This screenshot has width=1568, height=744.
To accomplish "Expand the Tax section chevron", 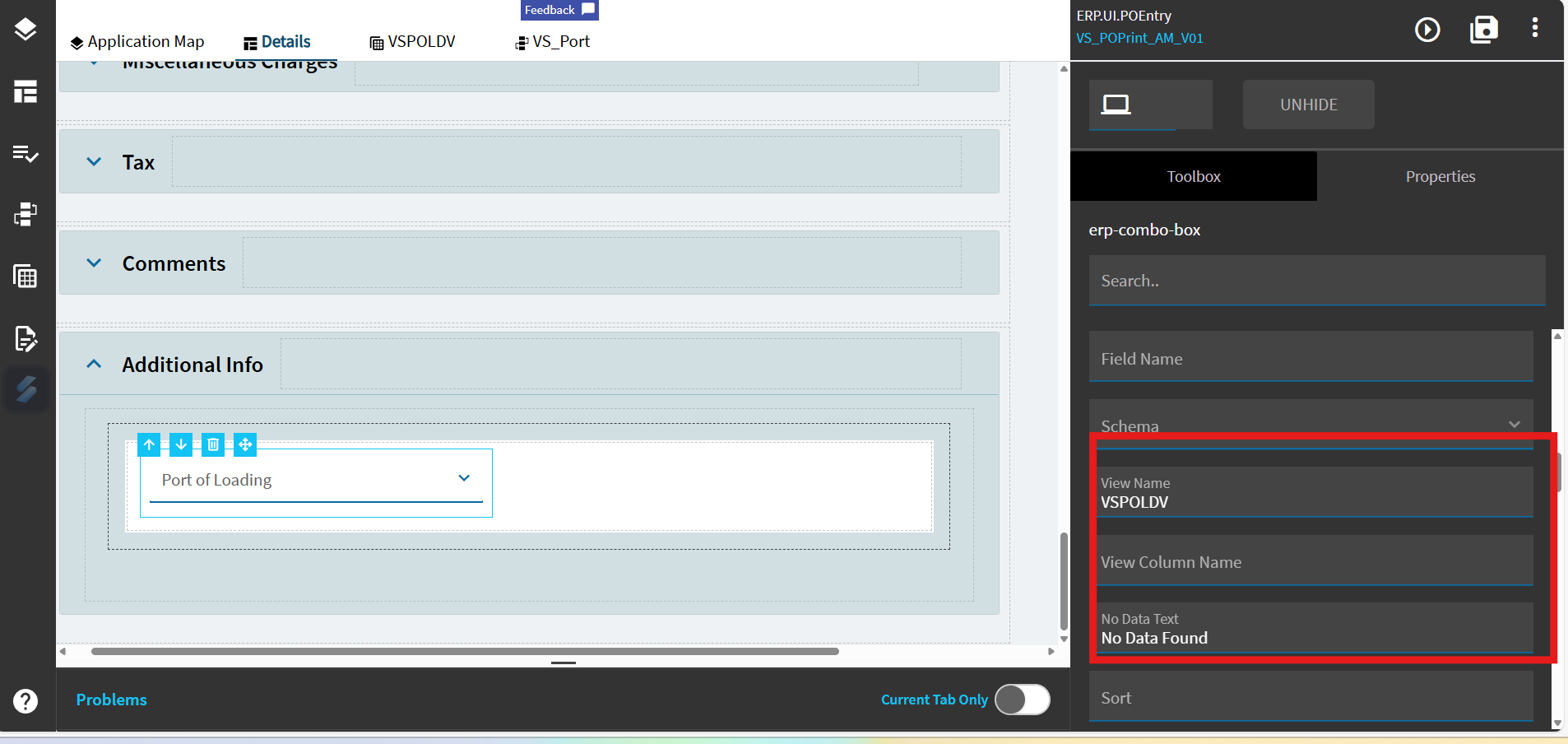I will point(94,162).
